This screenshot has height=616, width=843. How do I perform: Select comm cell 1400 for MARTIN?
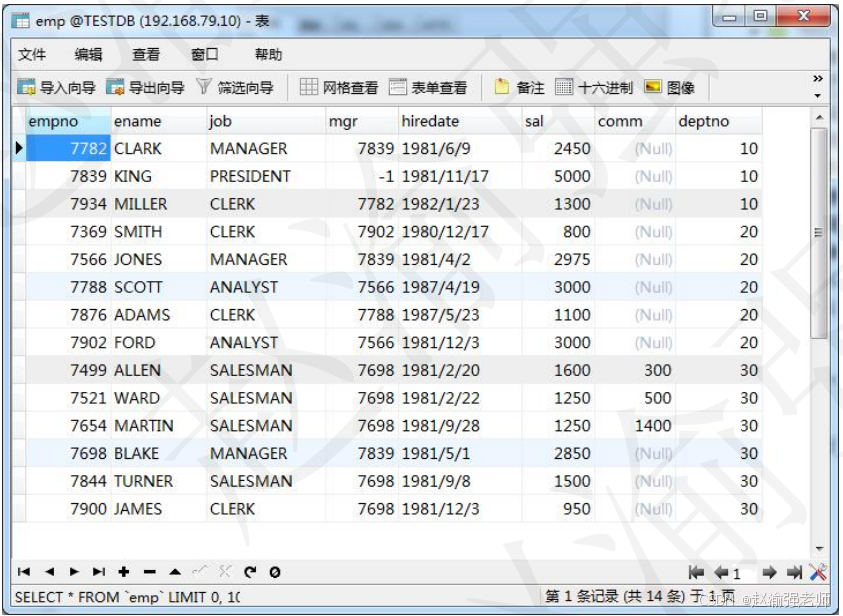[x=635, y=426]
